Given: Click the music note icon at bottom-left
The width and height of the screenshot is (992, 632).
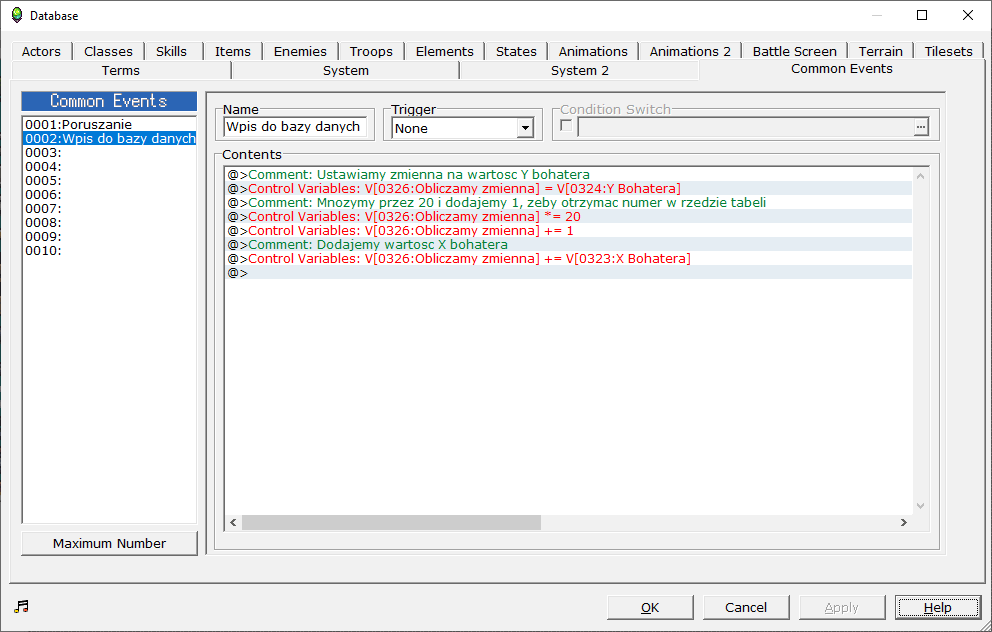Looking at the screenshot, I should (x=22, y=607).
